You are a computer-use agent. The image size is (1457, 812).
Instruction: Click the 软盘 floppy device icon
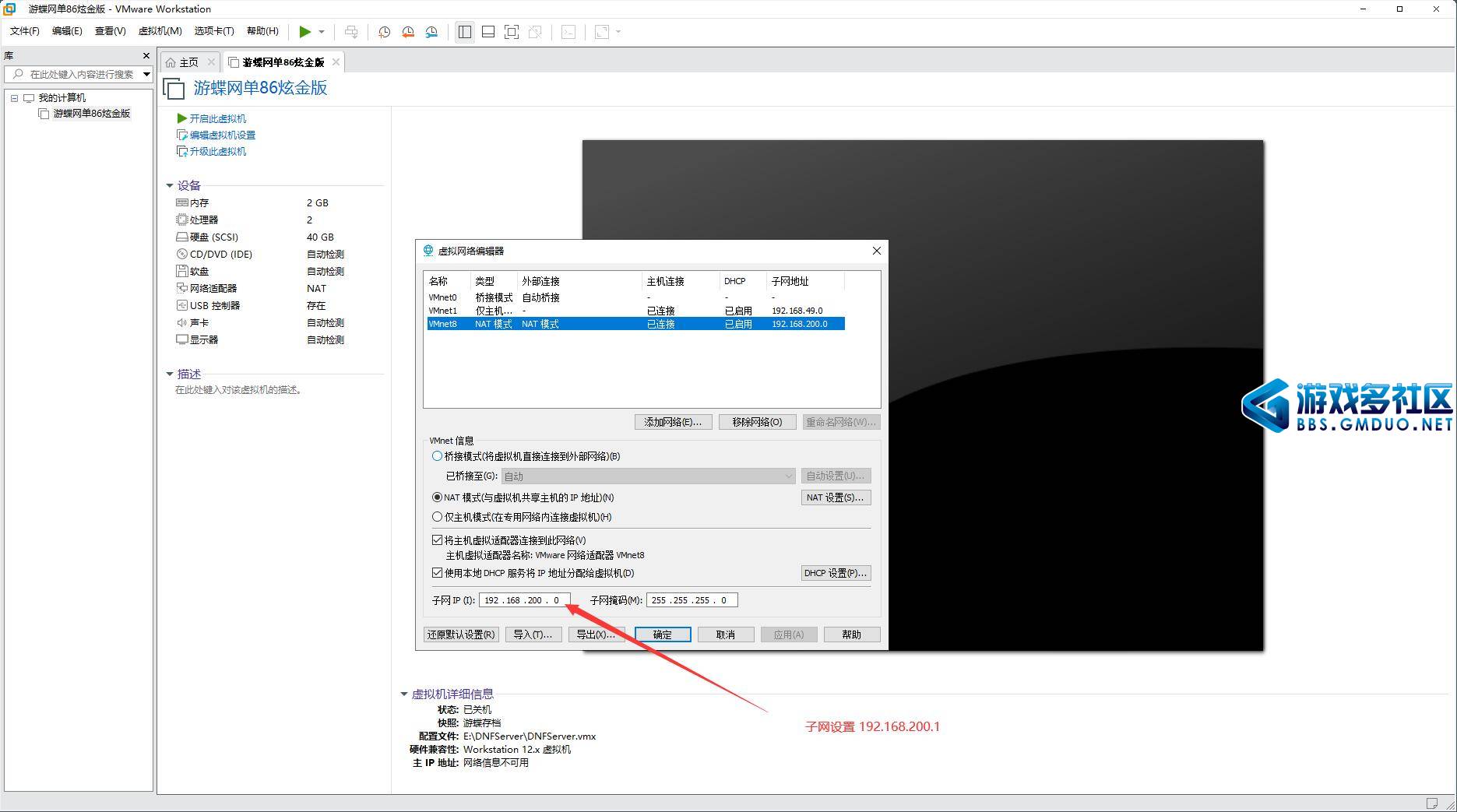tap(181, 271)
